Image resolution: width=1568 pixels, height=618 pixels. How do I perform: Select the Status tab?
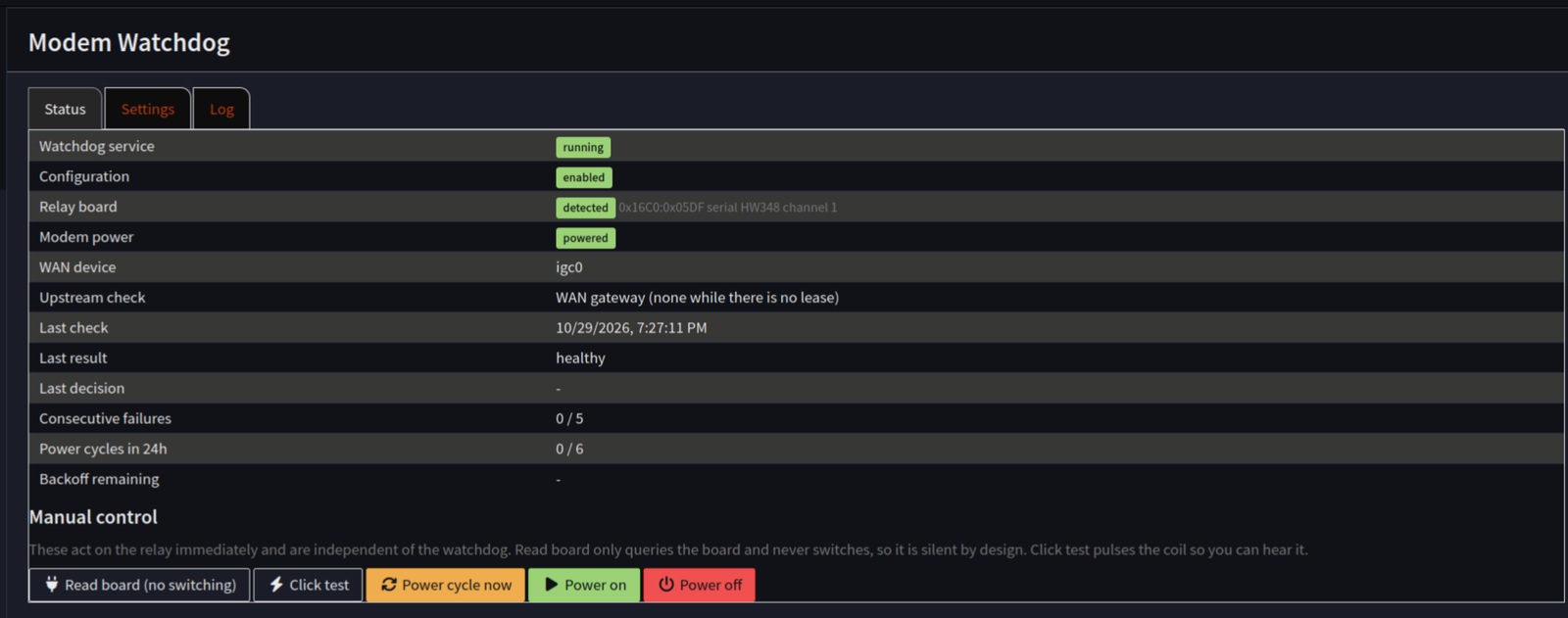coord(65,109)
